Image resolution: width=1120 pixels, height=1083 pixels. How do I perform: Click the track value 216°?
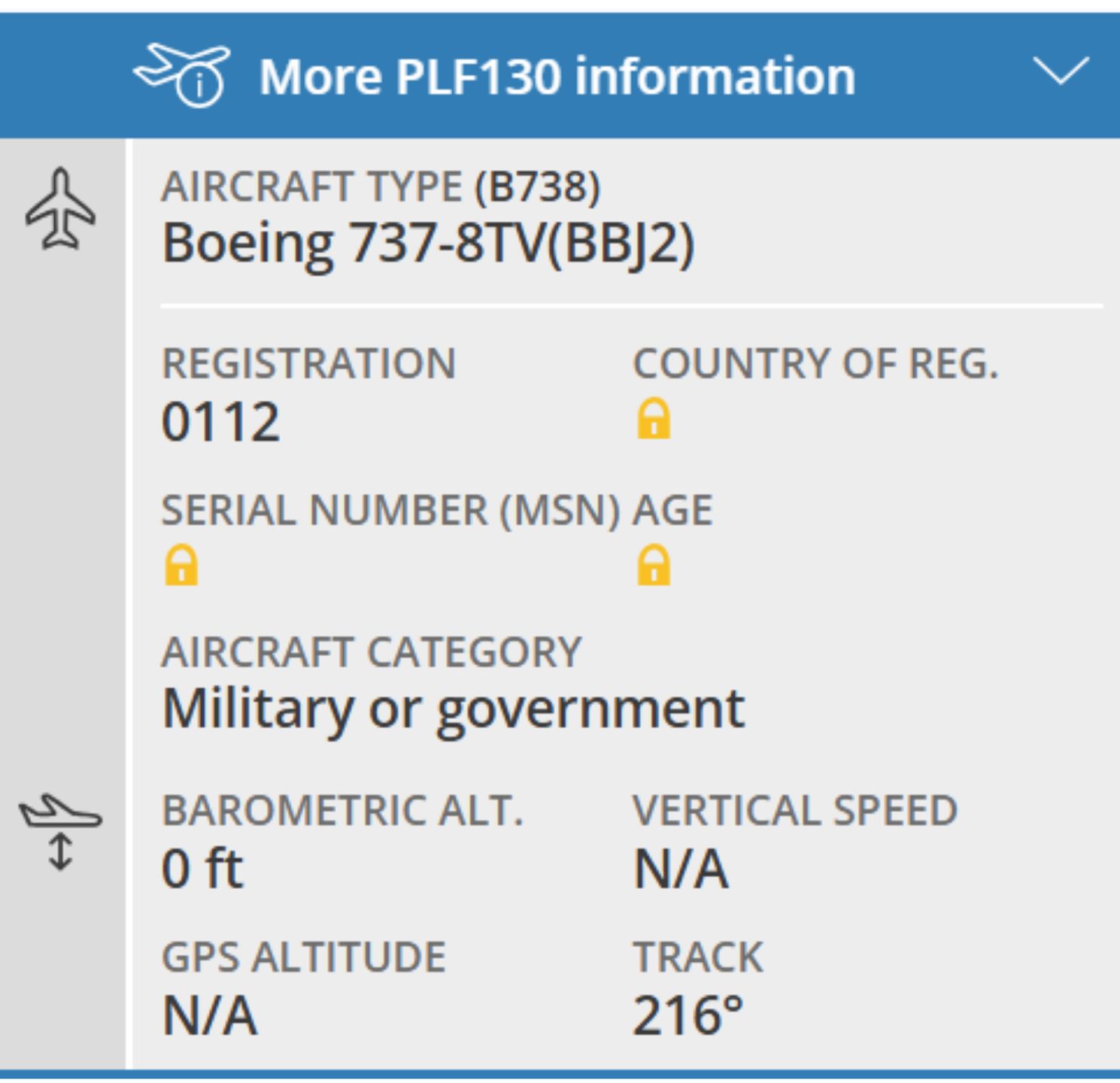[x=687, y=1016]
